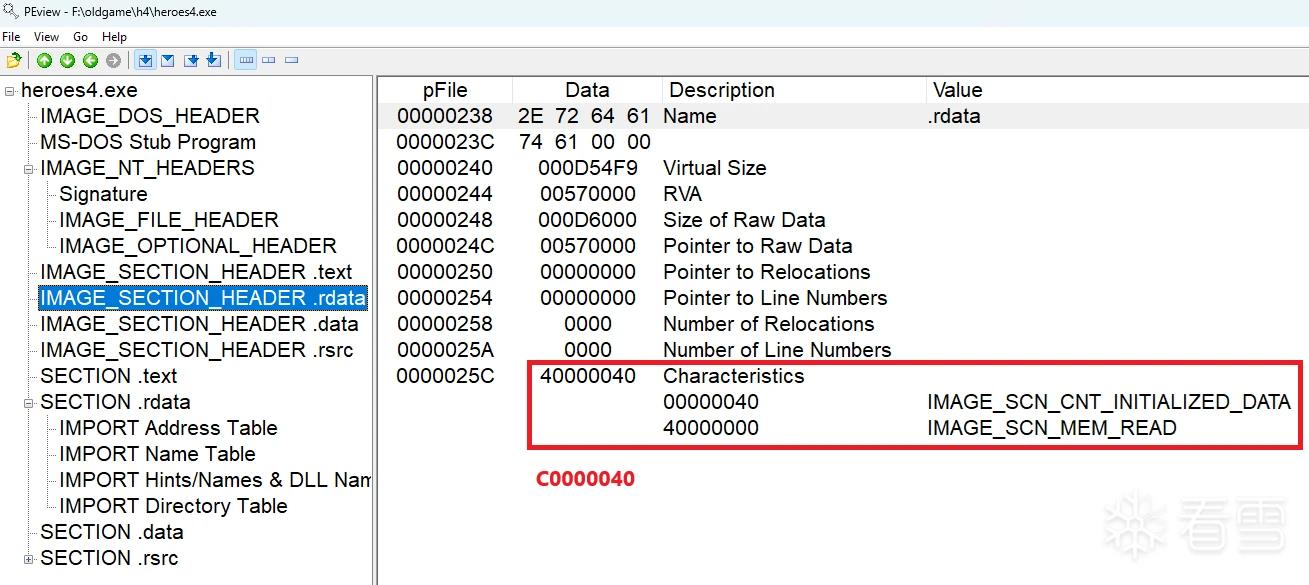Toggle the two-segment width view button
This screenshot has height=585, width=1309.
pos(268,60)
